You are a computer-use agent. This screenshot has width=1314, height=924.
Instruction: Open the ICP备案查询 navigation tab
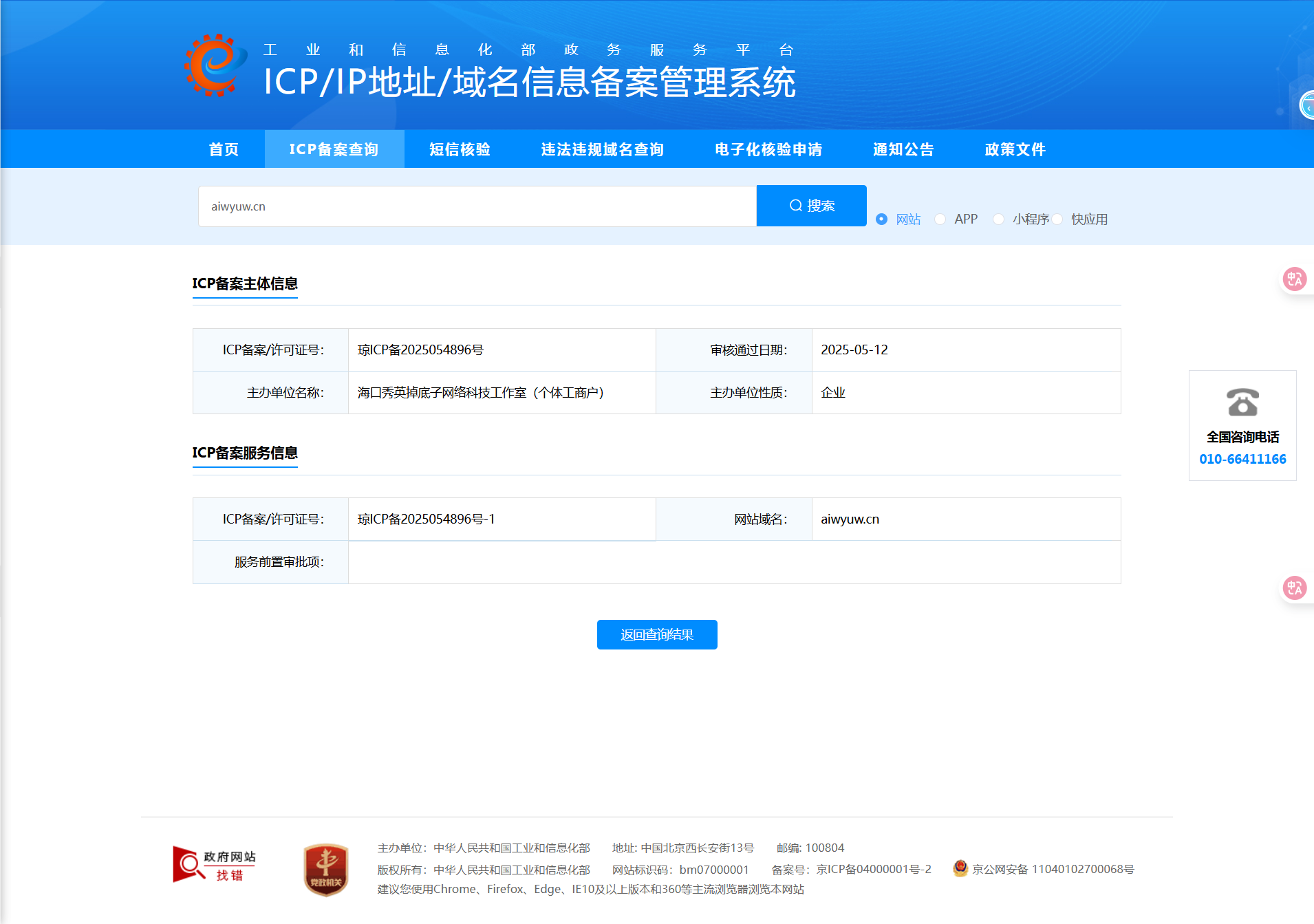pos(334,149)
